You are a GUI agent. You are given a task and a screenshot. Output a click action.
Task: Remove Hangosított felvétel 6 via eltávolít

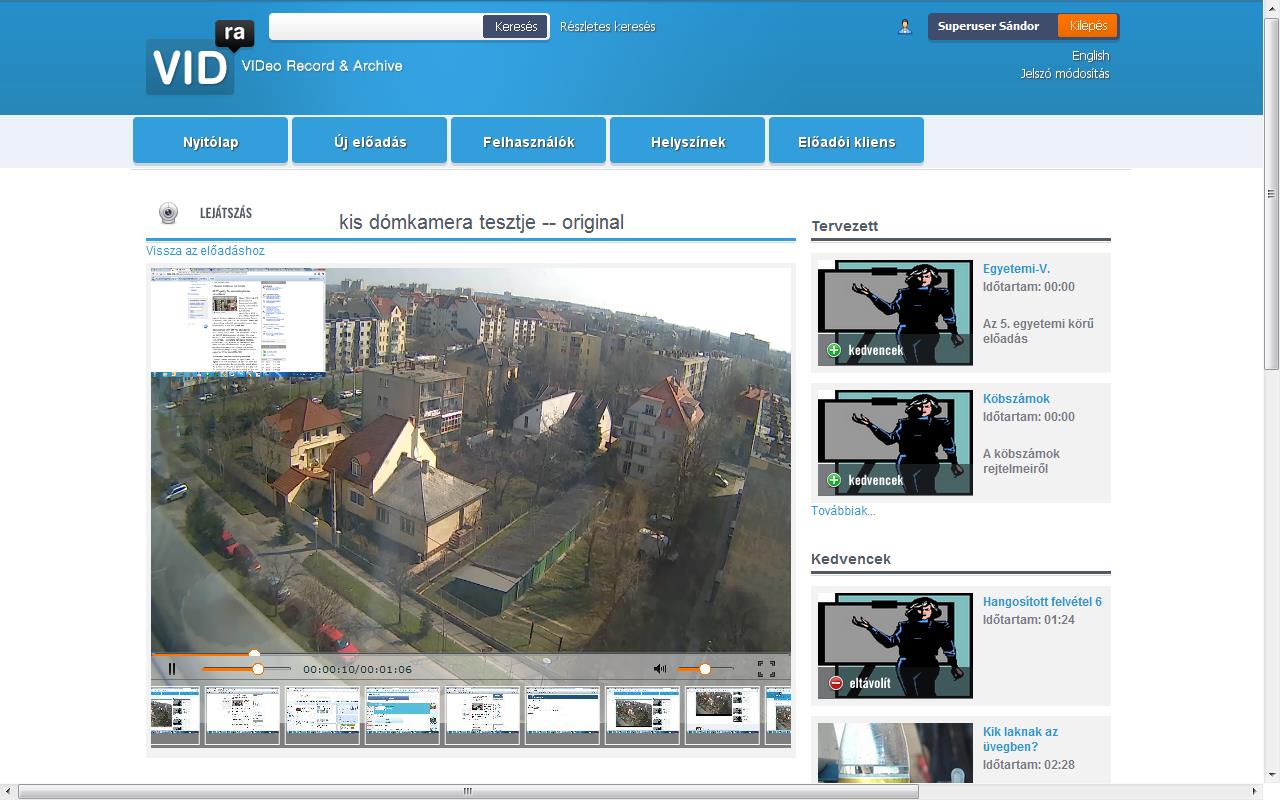pyautogui.click(x=836, y=683)
